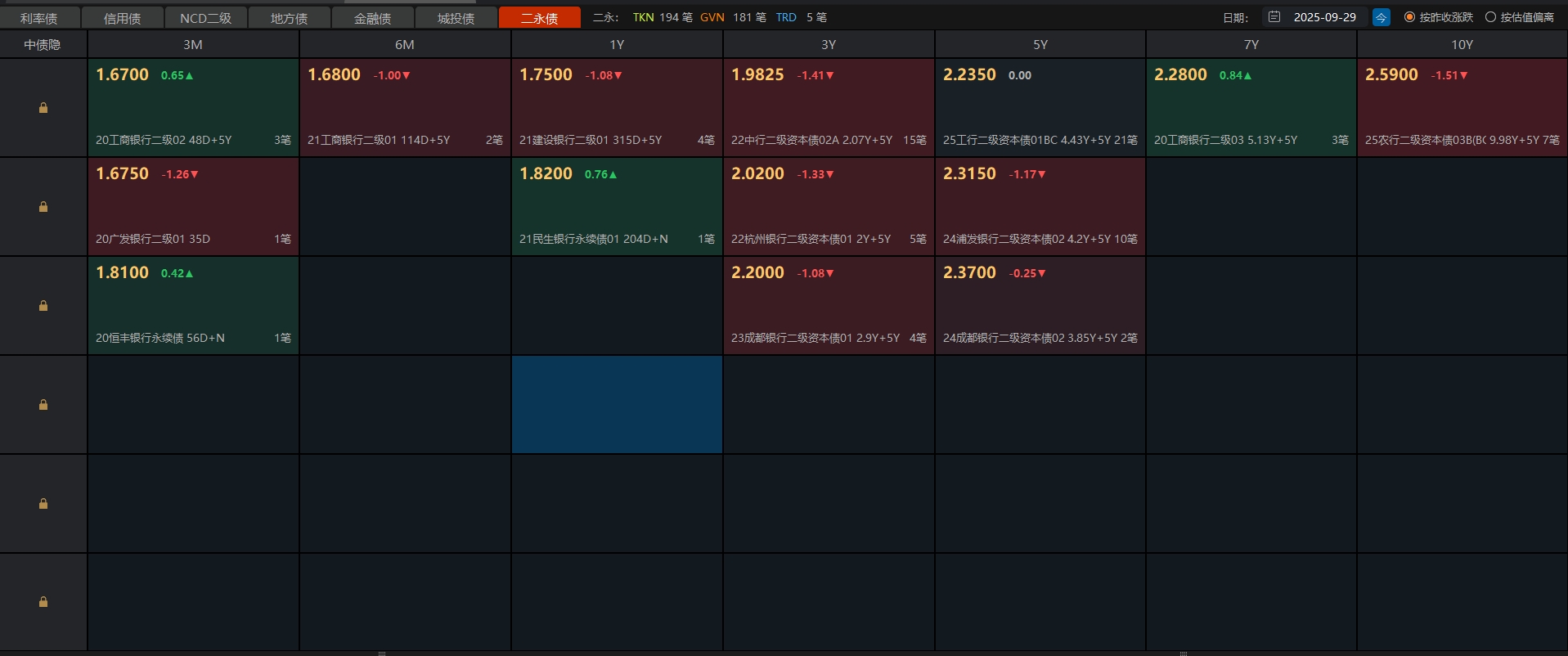
Task: Open the 城投债 tab
Action: pyautogui.click(x=456, y=18)
